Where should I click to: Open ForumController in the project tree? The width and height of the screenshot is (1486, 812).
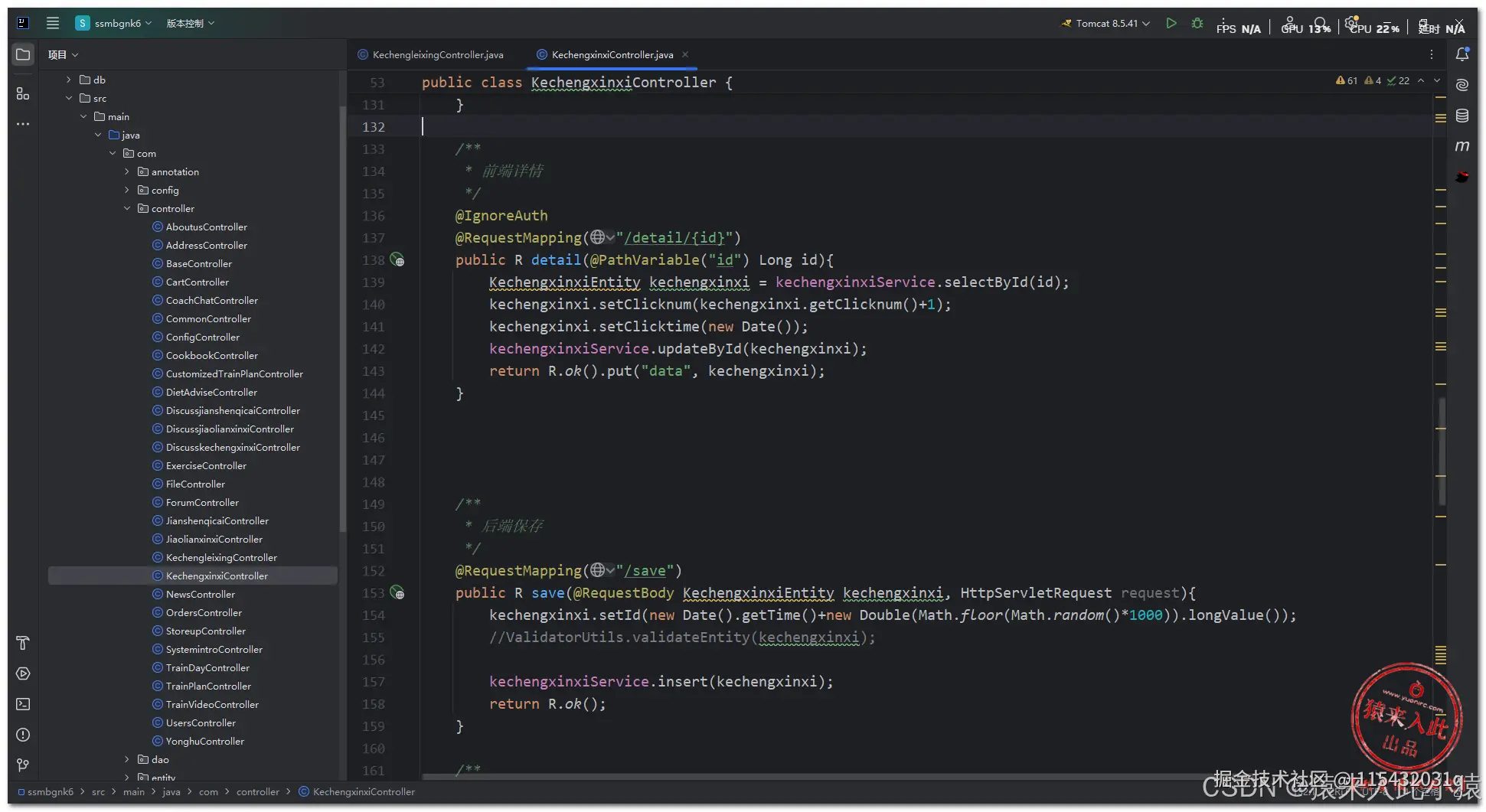pos(196,502)
